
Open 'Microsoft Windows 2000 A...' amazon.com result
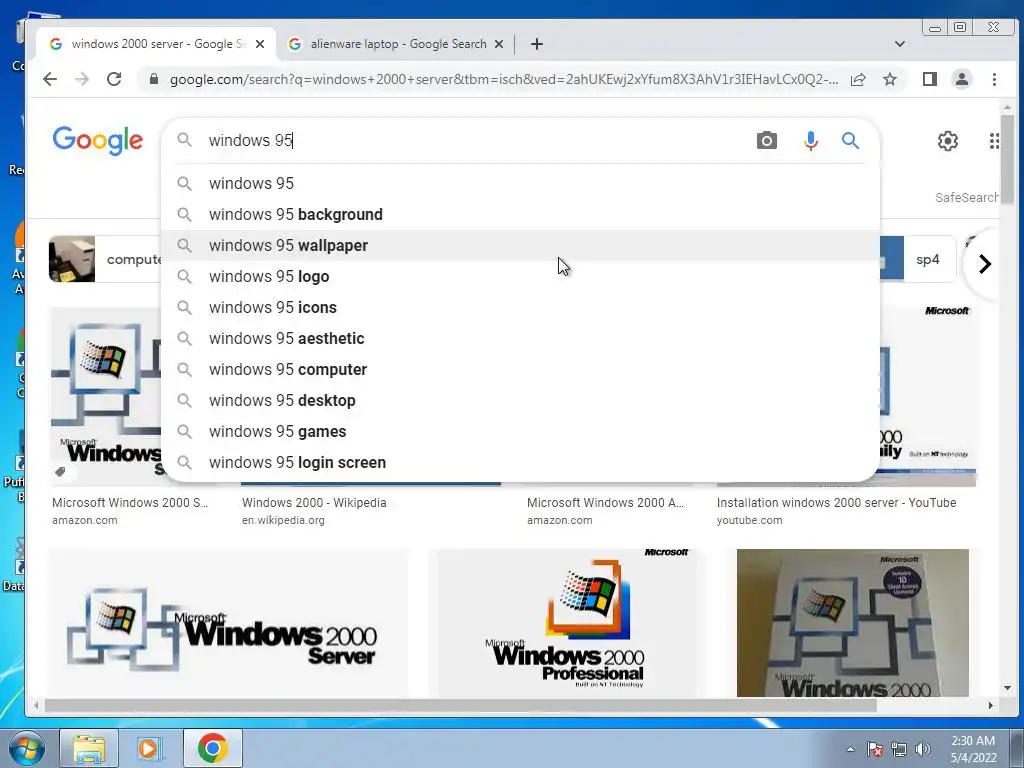(x=605, y=502)
